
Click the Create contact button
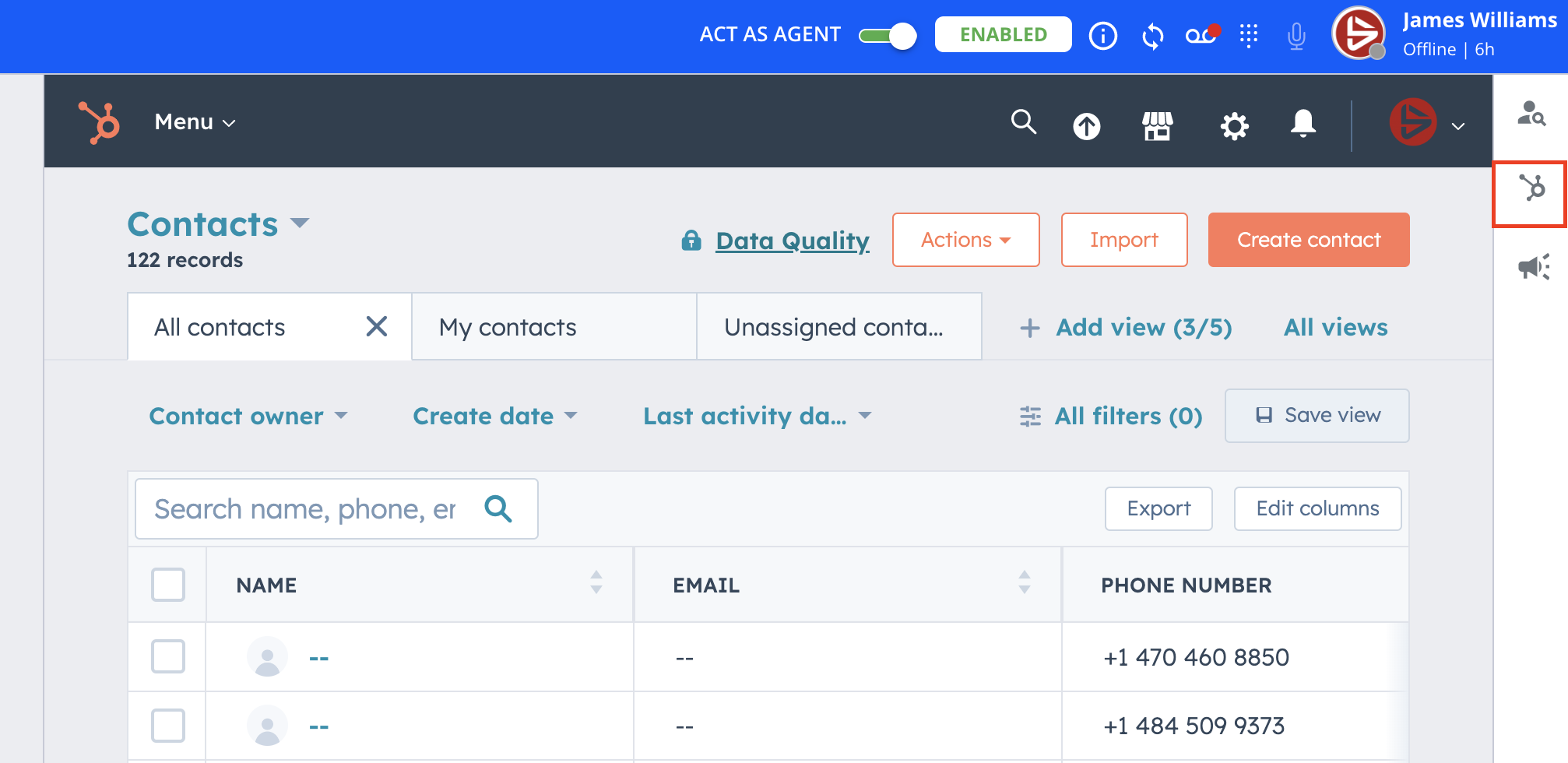tap(1309, 240)
